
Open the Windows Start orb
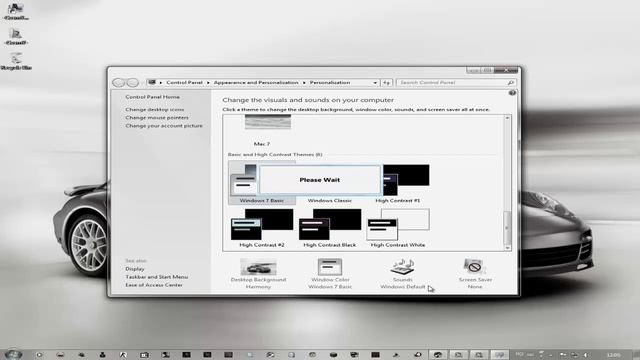[13, 354]
